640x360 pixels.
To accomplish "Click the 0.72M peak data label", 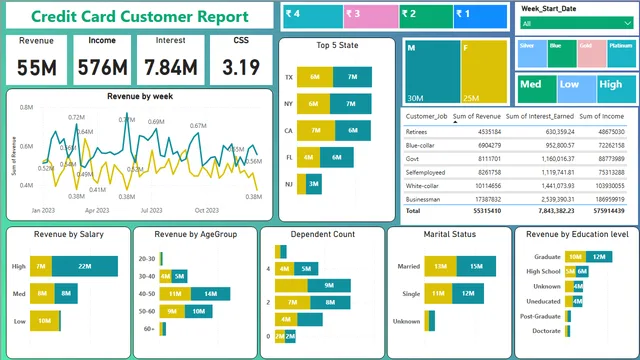I will 76,117.
